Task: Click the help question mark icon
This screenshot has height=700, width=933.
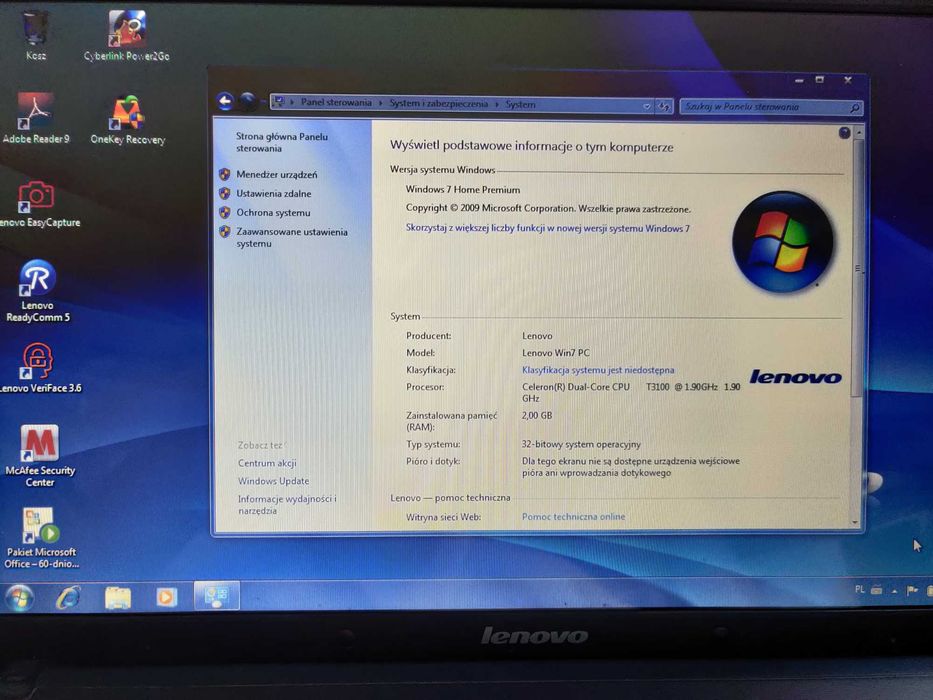Action: [844, 133]
